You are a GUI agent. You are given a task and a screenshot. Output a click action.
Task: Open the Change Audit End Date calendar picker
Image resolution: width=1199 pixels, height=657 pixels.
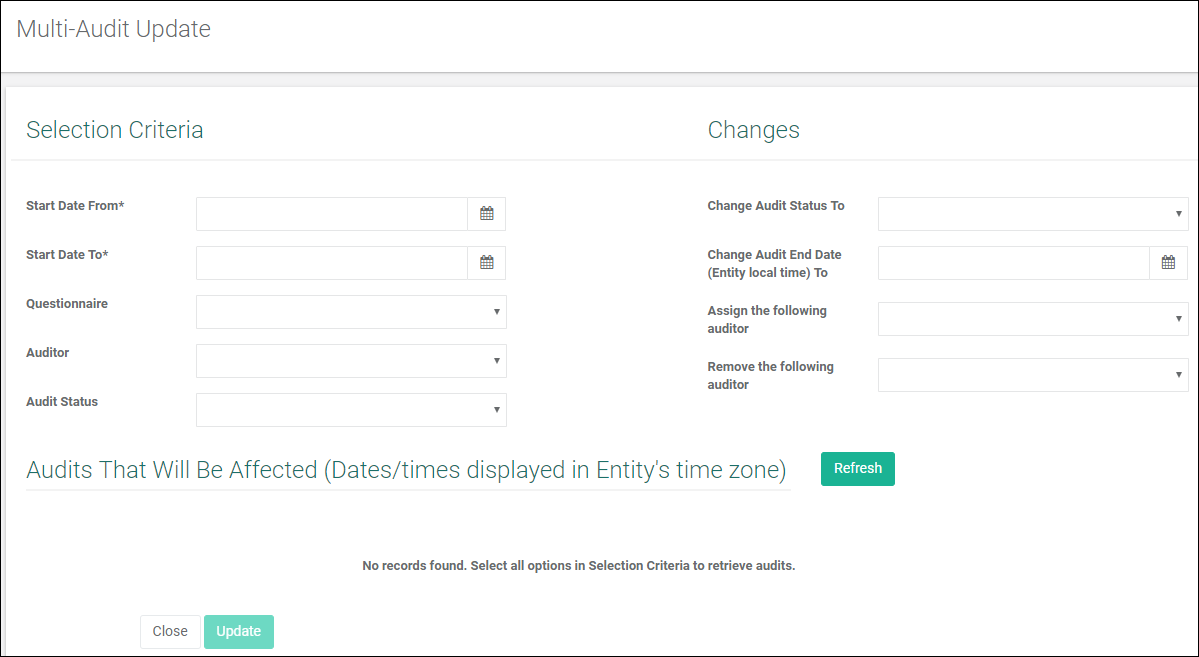(1167, 262)
